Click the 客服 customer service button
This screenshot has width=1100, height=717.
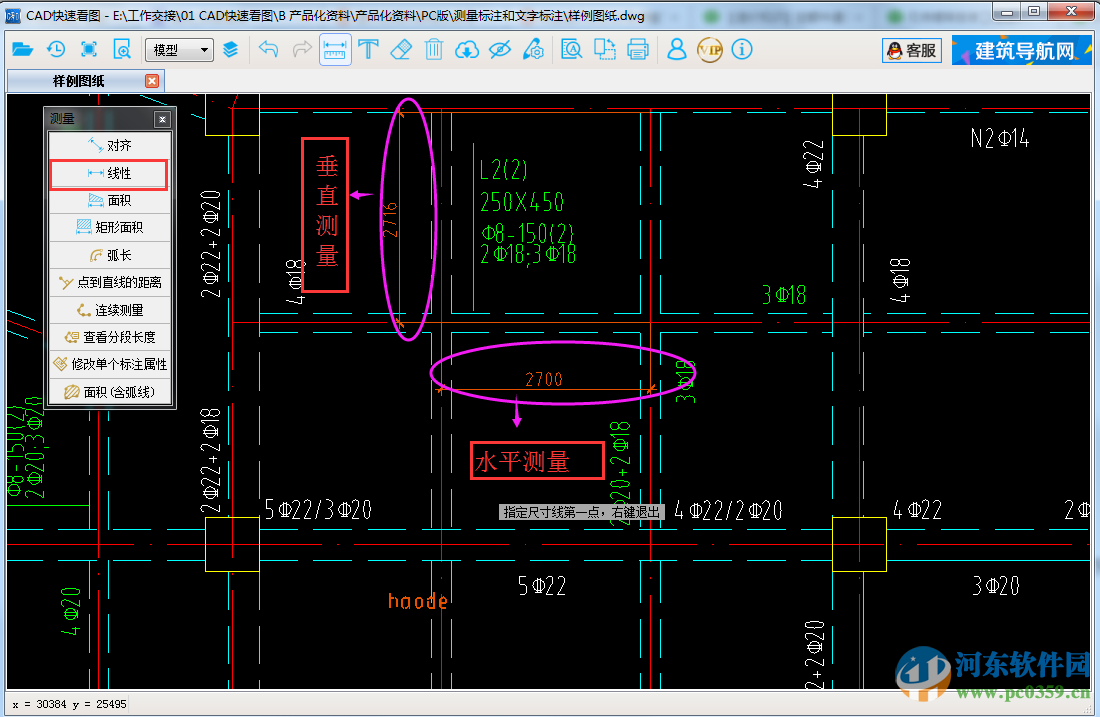pos(912,50)
